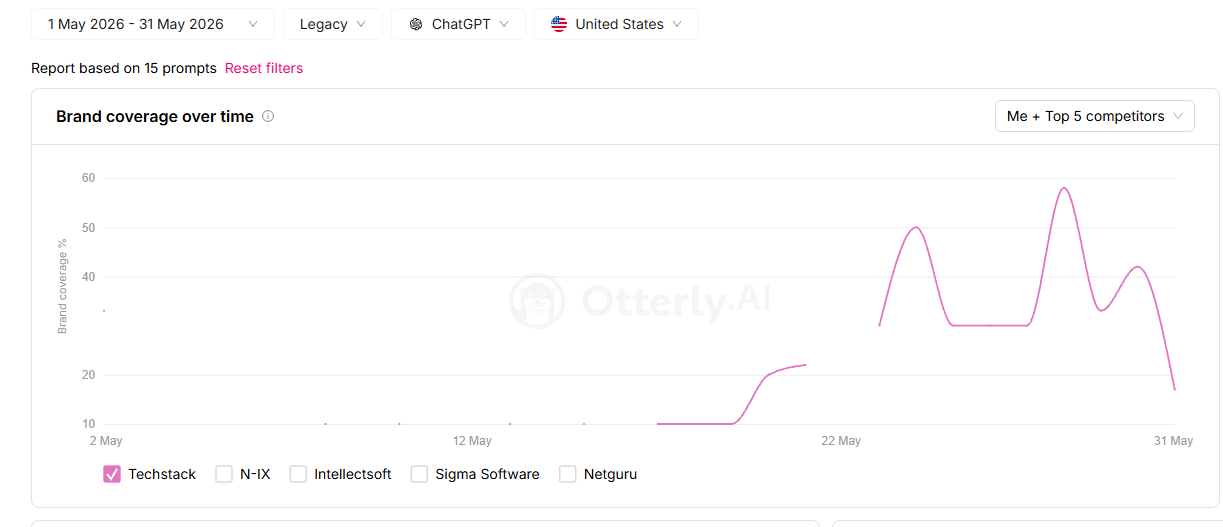Check the Intellectsoft checkbox

298,474
